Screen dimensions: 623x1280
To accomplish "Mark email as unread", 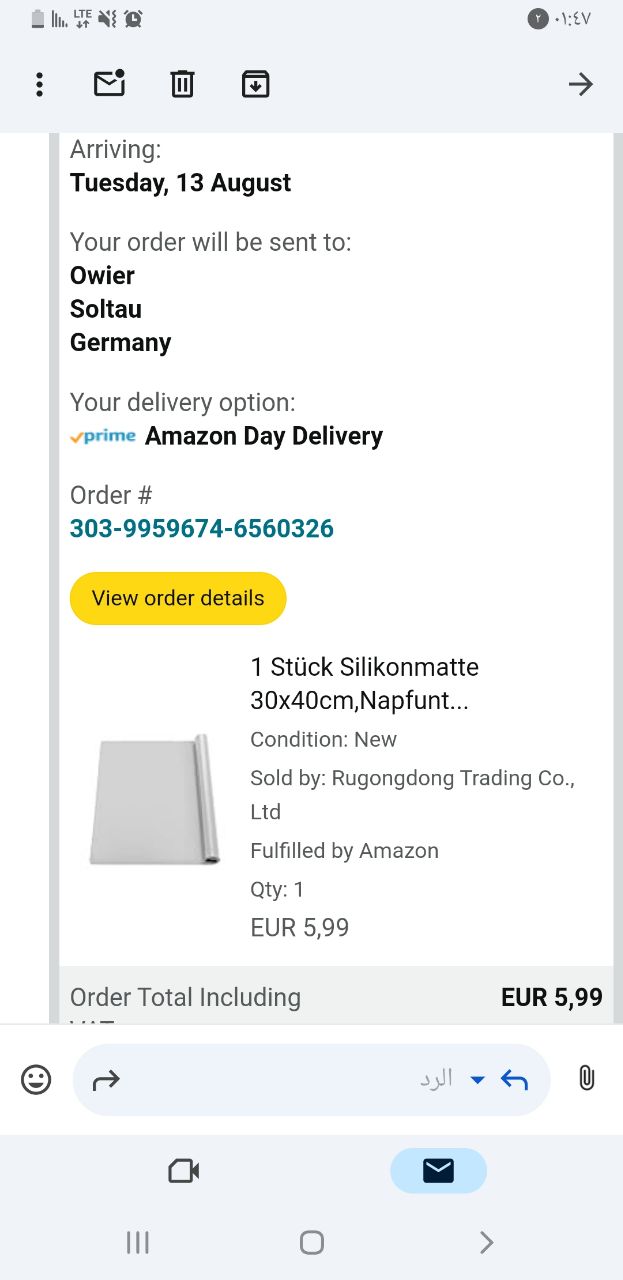I will point(109,84).
